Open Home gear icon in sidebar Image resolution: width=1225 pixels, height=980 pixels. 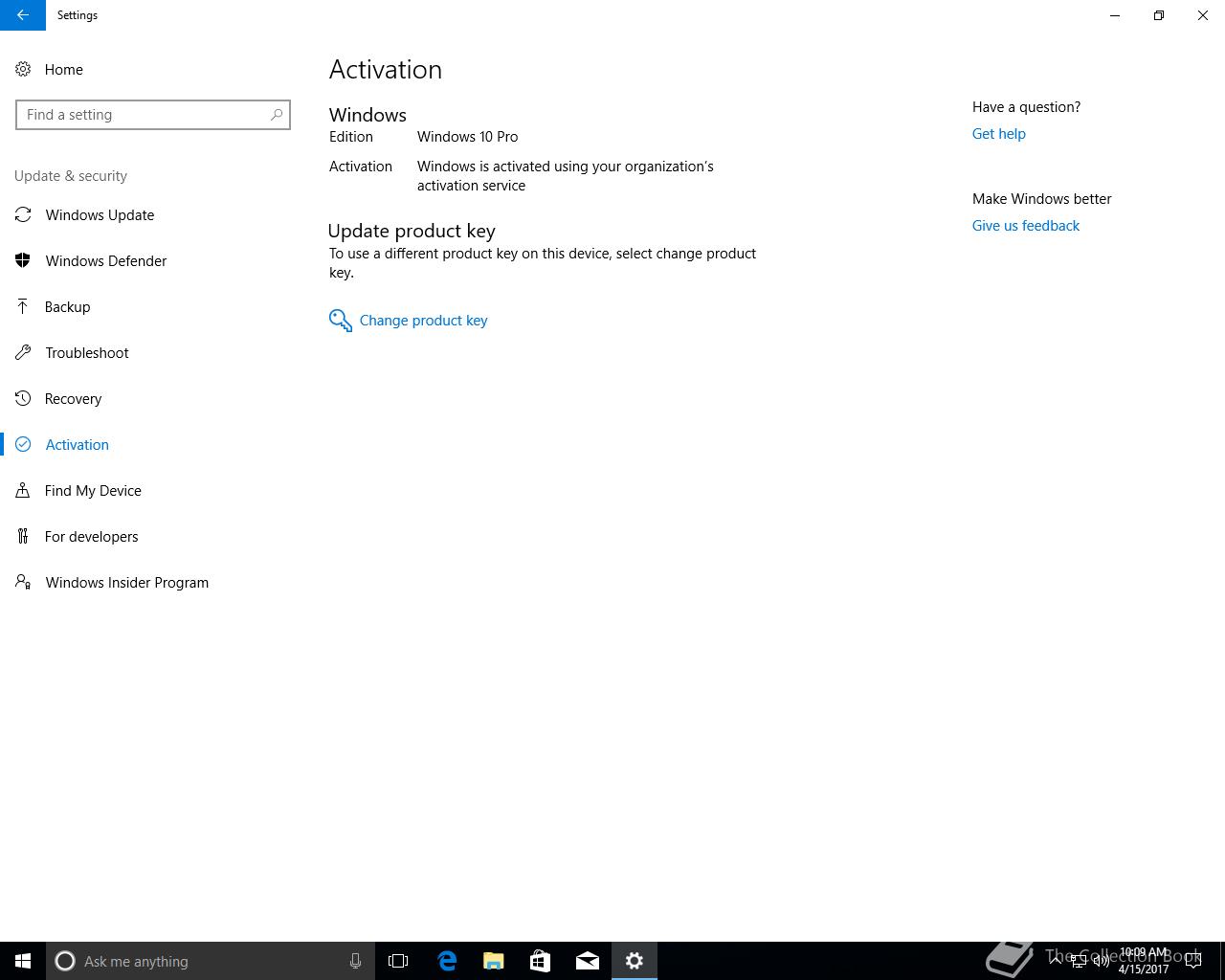(23, 69)
